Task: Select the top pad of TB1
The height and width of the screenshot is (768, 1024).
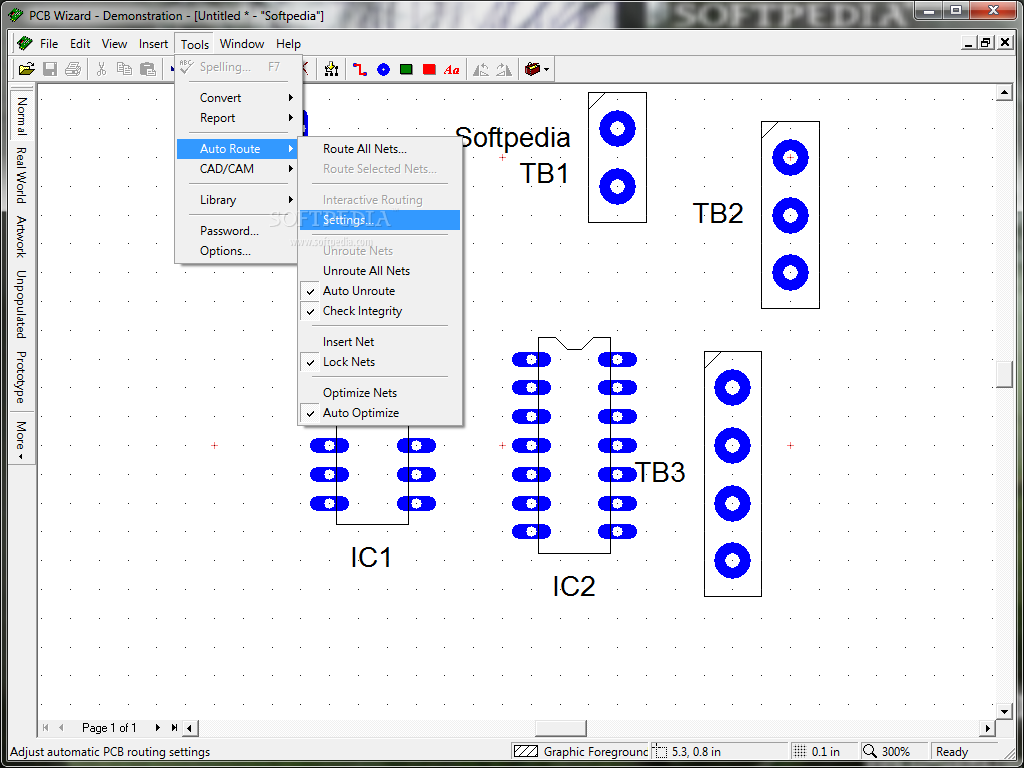Action: pyautogui.click(x=617, y=129)
